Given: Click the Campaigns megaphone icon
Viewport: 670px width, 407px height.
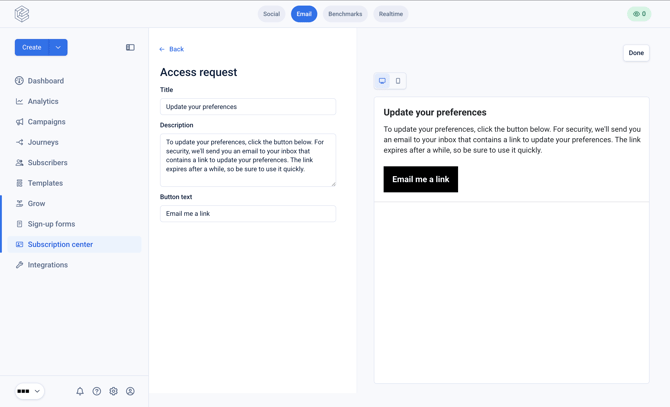Looking at the screenshot, I should tap(19, 122).
